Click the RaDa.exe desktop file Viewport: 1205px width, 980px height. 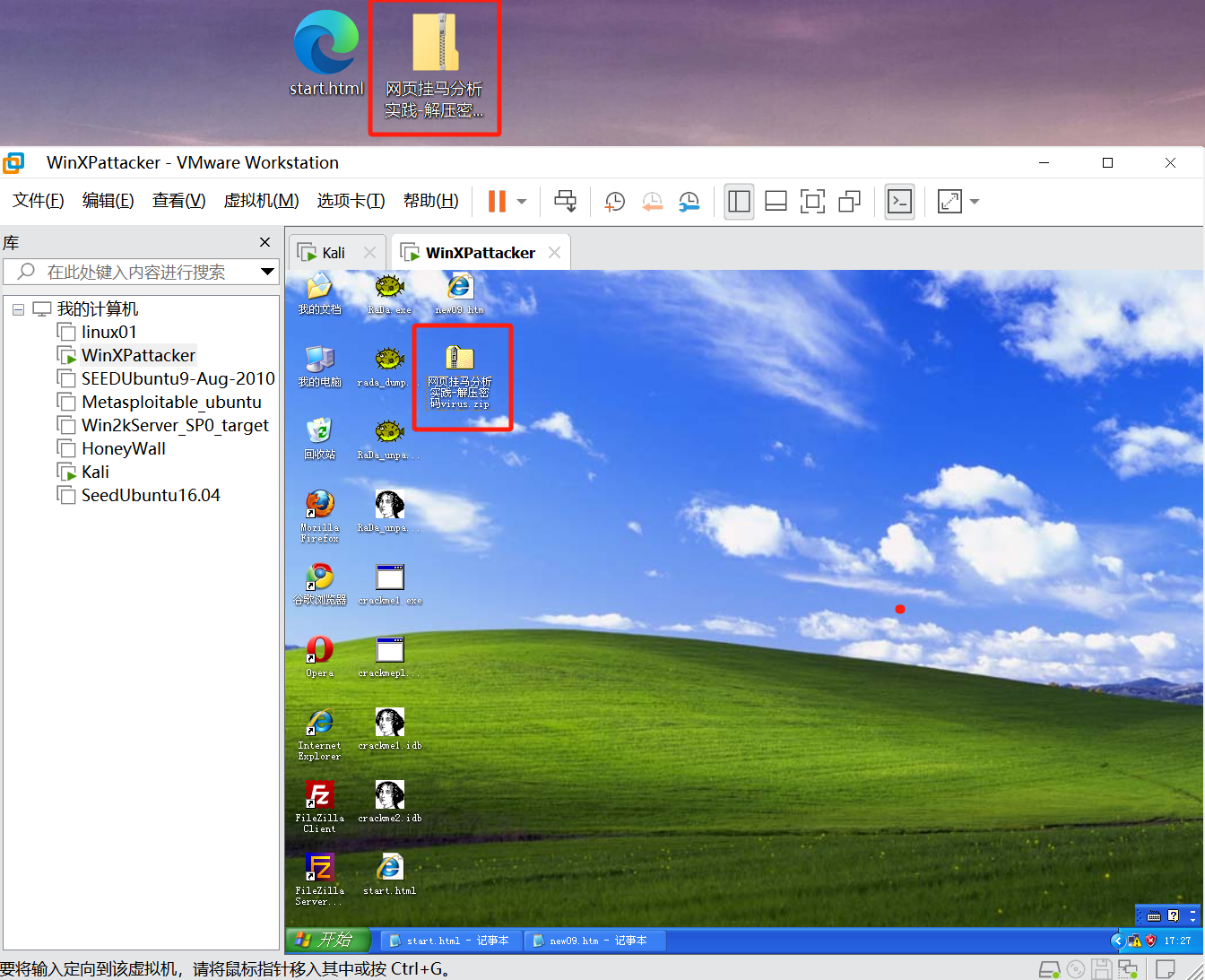click(389, 294)
